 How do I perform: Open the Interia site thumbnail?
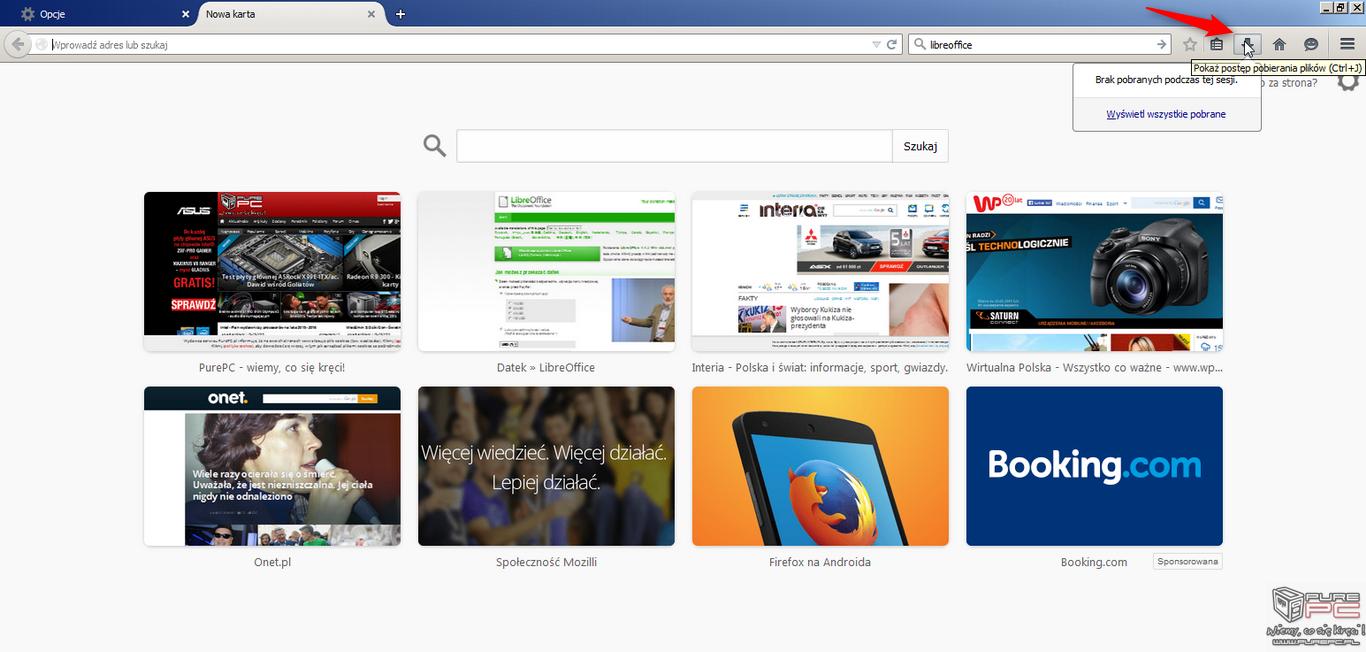(820, 271)
